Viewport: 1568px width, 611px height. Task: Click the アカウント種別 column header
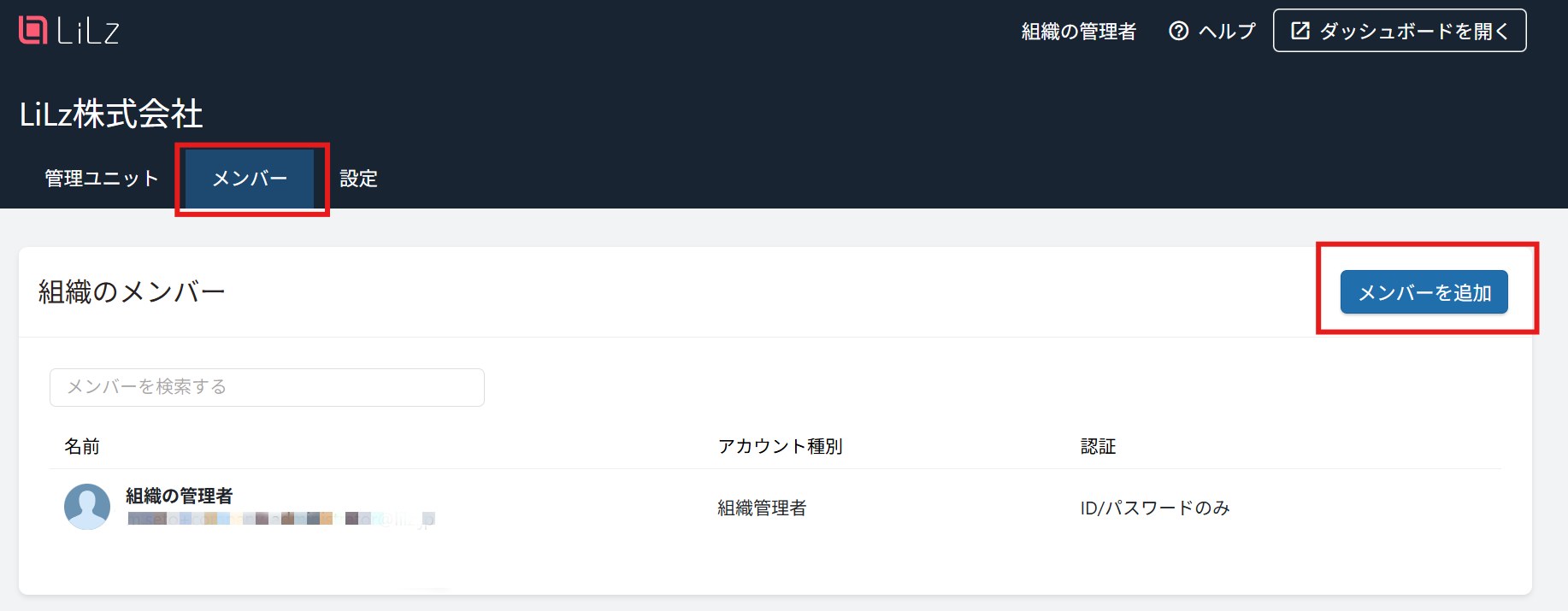click(781, 446)
